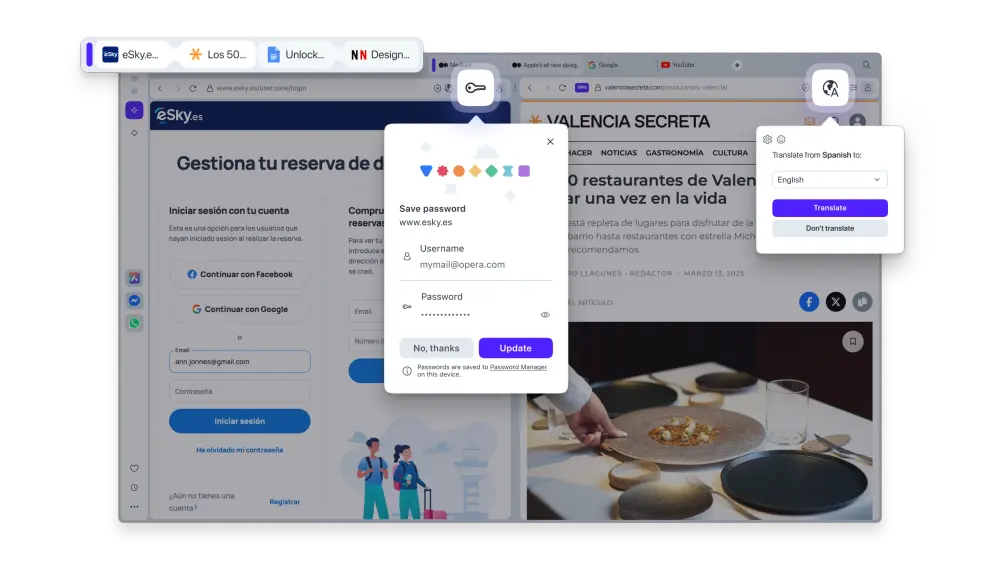This screenshot has height=562, width=1000.
Task: Open the password key icon in toolbar
Action: (x=475, y=88)
